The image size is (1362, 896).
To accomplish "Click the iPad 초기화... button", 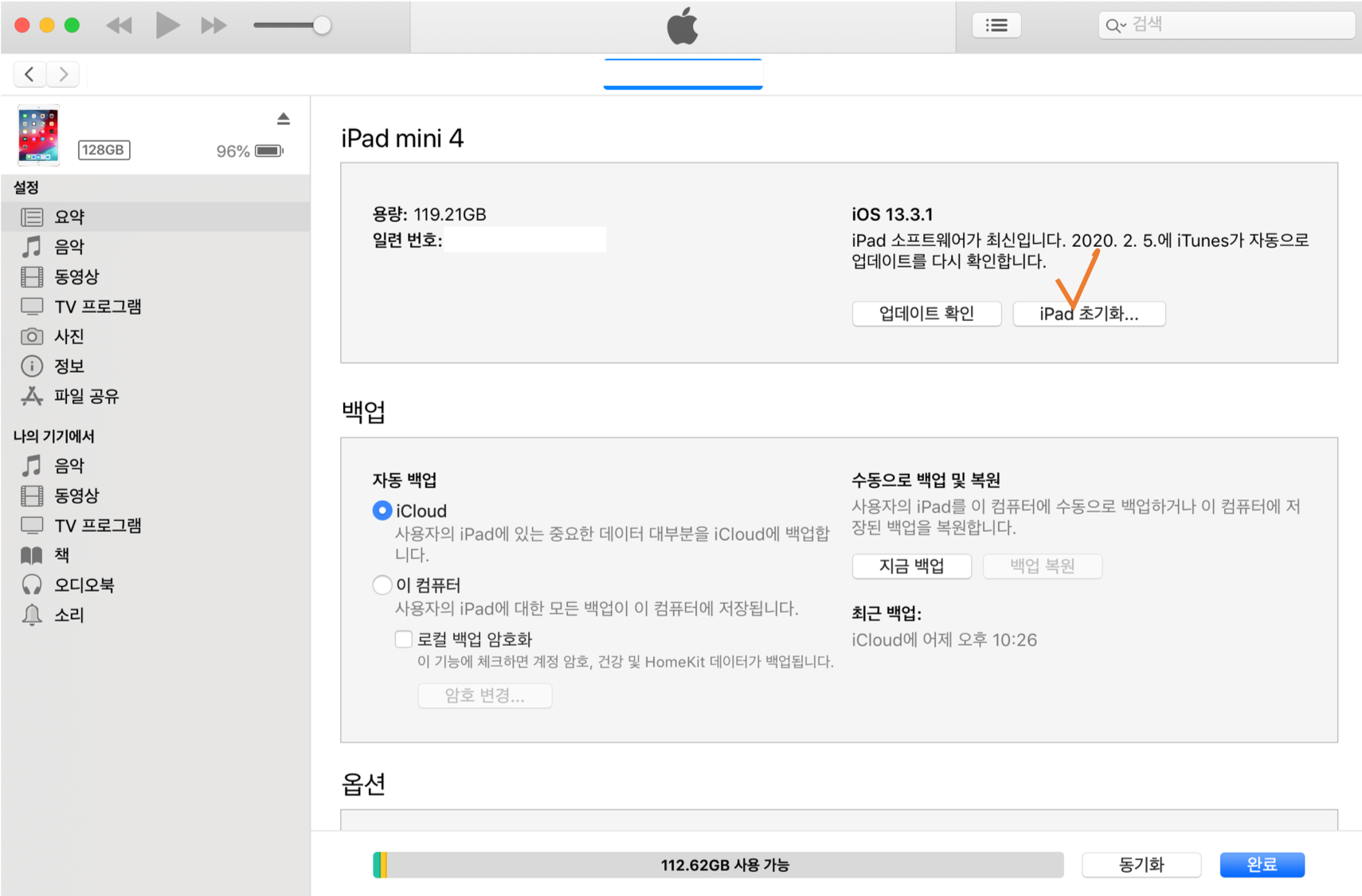I will [x=1089, y=314].
